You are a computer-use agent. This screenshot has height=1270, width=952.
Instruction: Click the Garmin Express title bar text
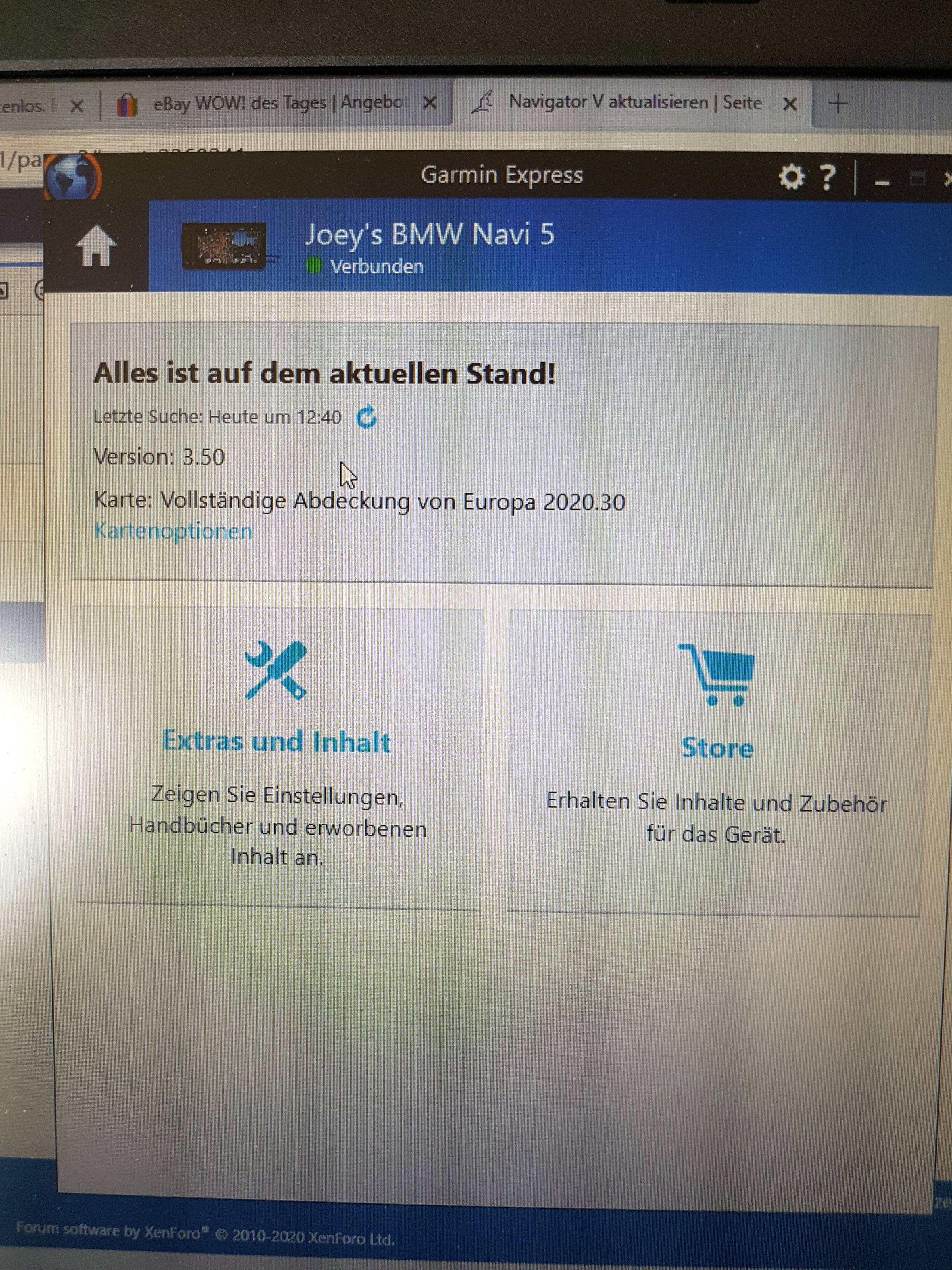click(x=501, y=175)
